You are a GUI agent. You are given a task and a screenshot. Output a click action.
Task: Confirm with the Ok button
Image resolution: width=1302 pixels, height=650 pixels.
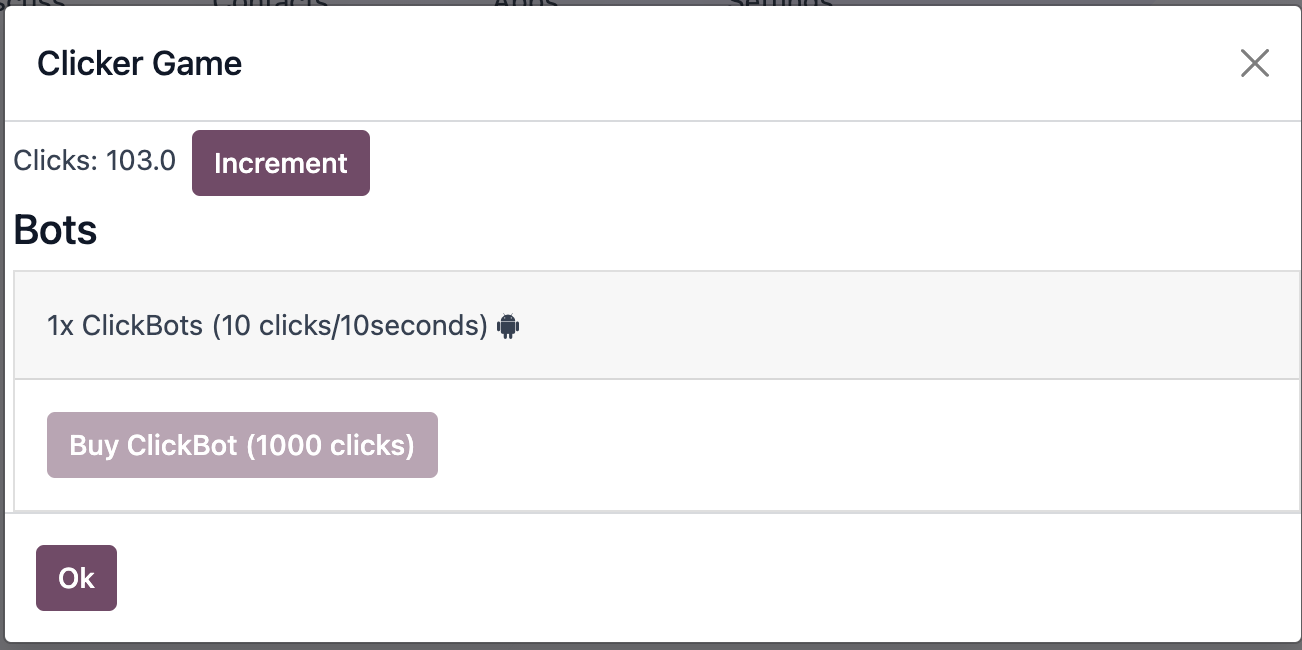tap(76, 578)
